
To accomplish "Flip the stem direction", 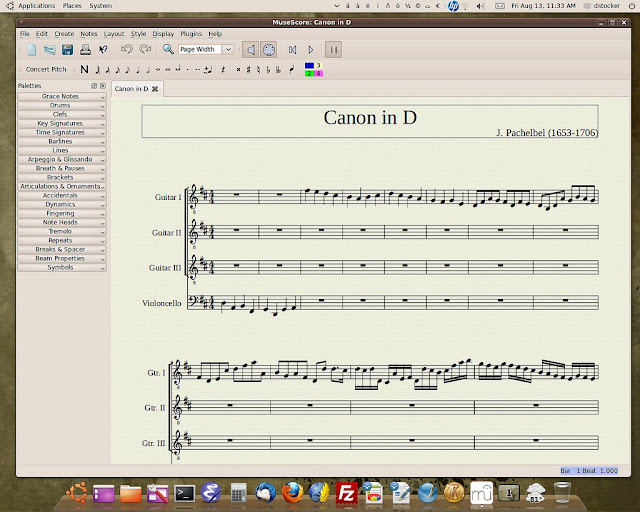I will 291,70.
